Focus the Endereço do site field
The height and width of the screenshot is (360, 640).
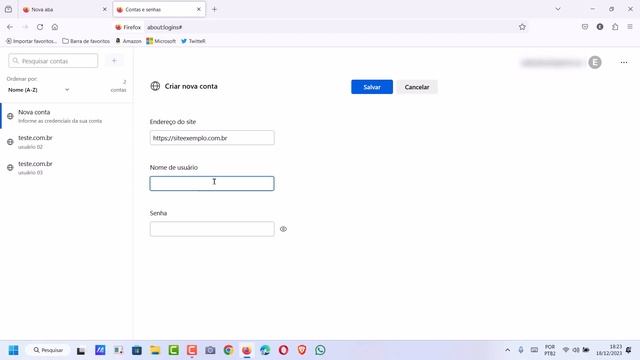pos(212,138)
